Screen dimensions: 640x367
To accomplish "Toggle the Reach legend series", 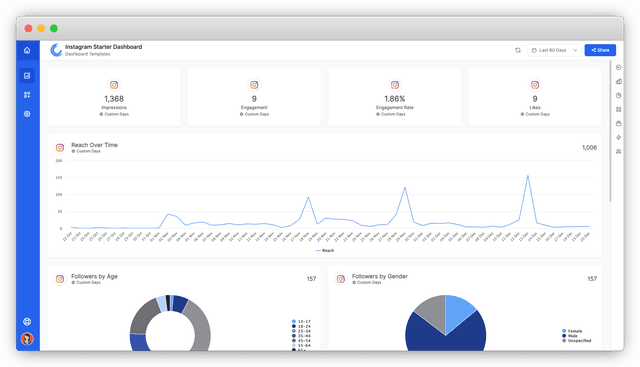I will 325,250.
